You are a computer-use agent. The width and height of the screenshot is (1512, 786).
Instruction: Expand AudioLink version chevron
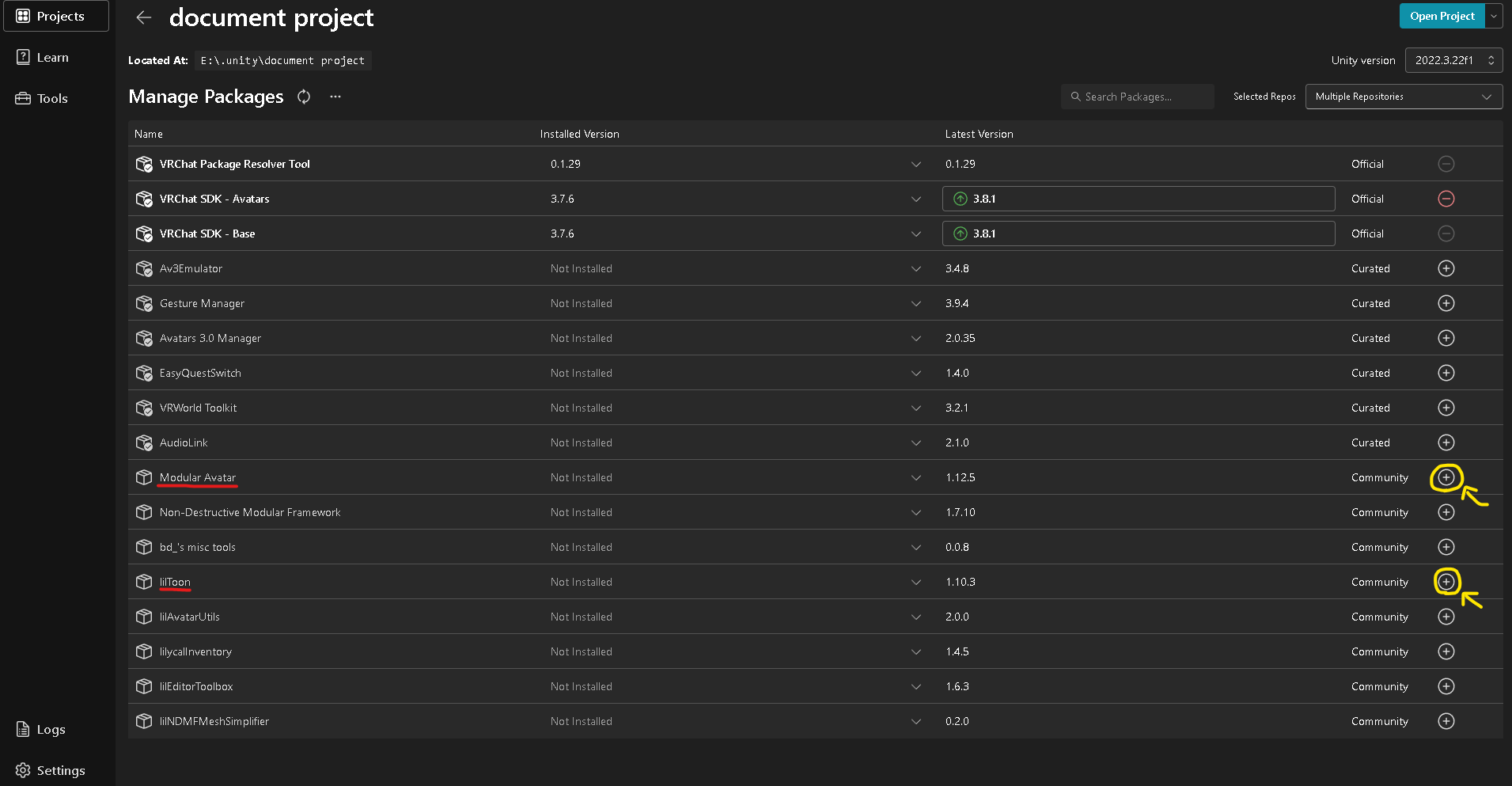[916, 442]
